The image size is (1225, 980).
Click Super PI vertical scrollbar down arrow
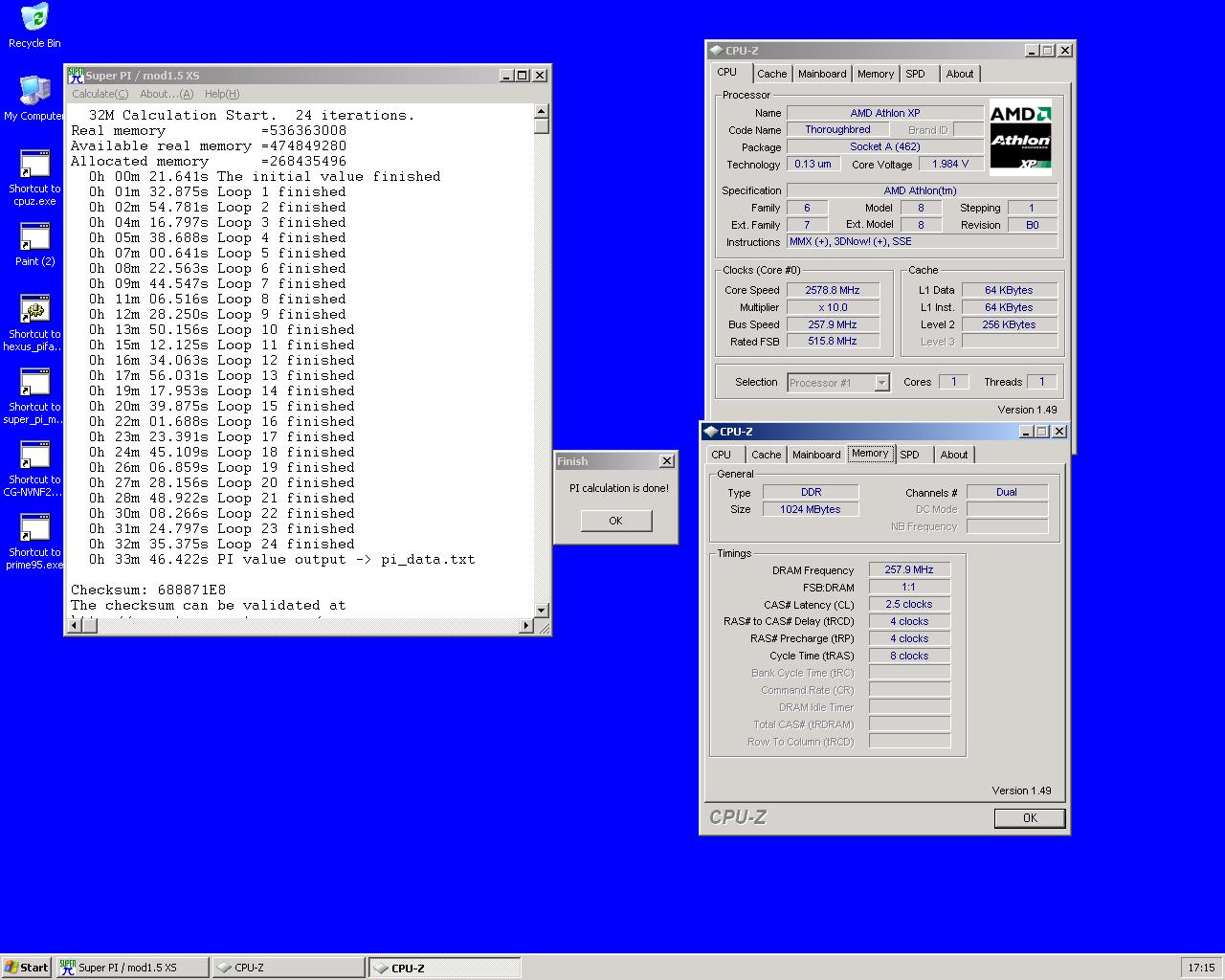coord(542,610)
